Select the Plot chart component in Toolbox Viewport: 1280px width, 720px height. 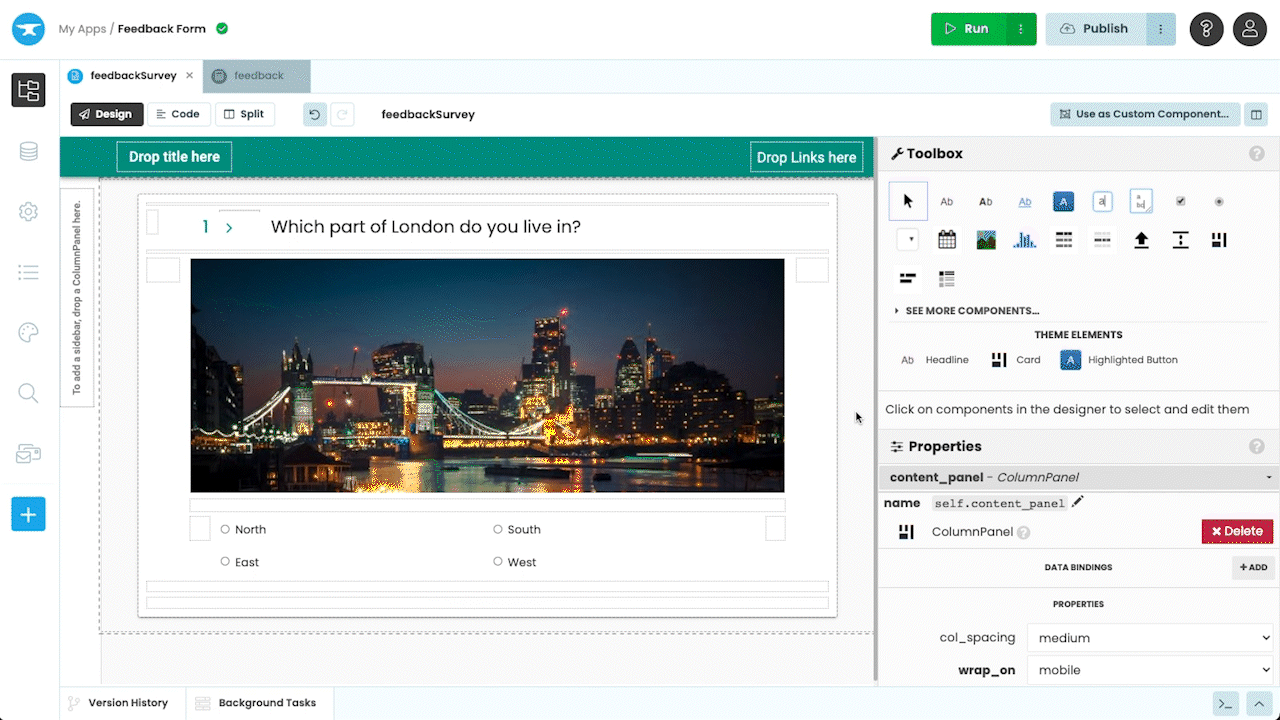(1025, 240)
